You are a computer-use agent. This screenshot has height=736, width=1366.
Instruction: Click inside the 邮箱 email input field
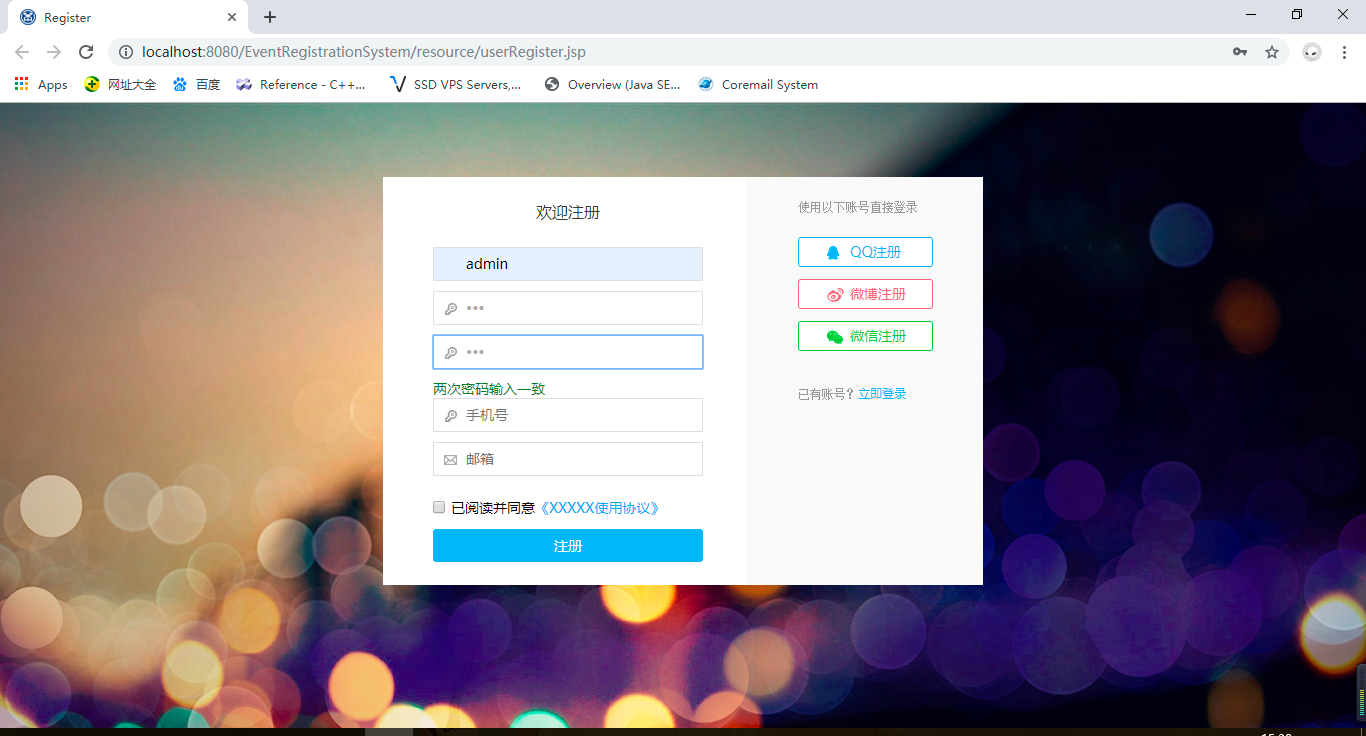pyautogui.click(x=570, y=458)
